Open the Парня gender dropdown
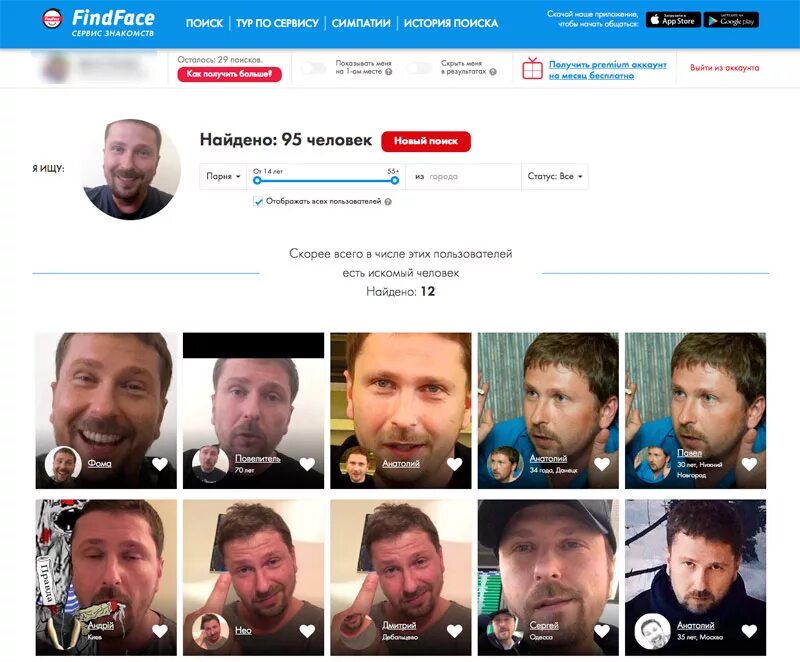The height and width of the screenshot is (662, 800). (x=223, y=176)
